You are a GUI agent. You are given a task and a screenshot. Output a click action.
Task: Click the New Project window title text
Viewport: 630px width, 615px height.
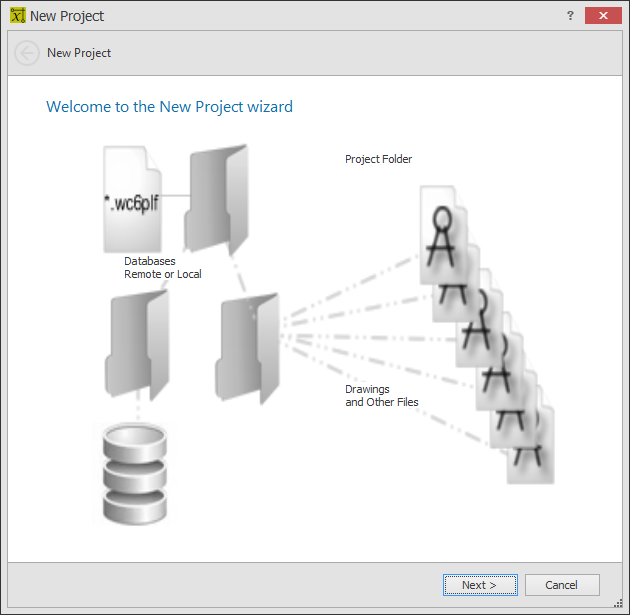click(67, 16)
